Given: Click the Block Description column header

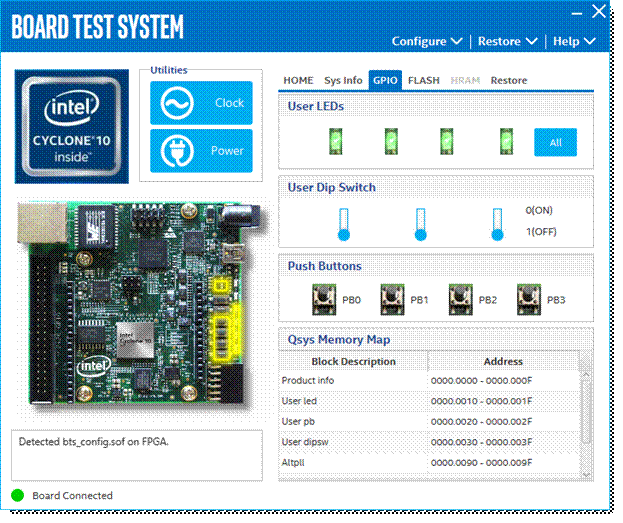Looking at the screenshot, I should click(353, 361).
